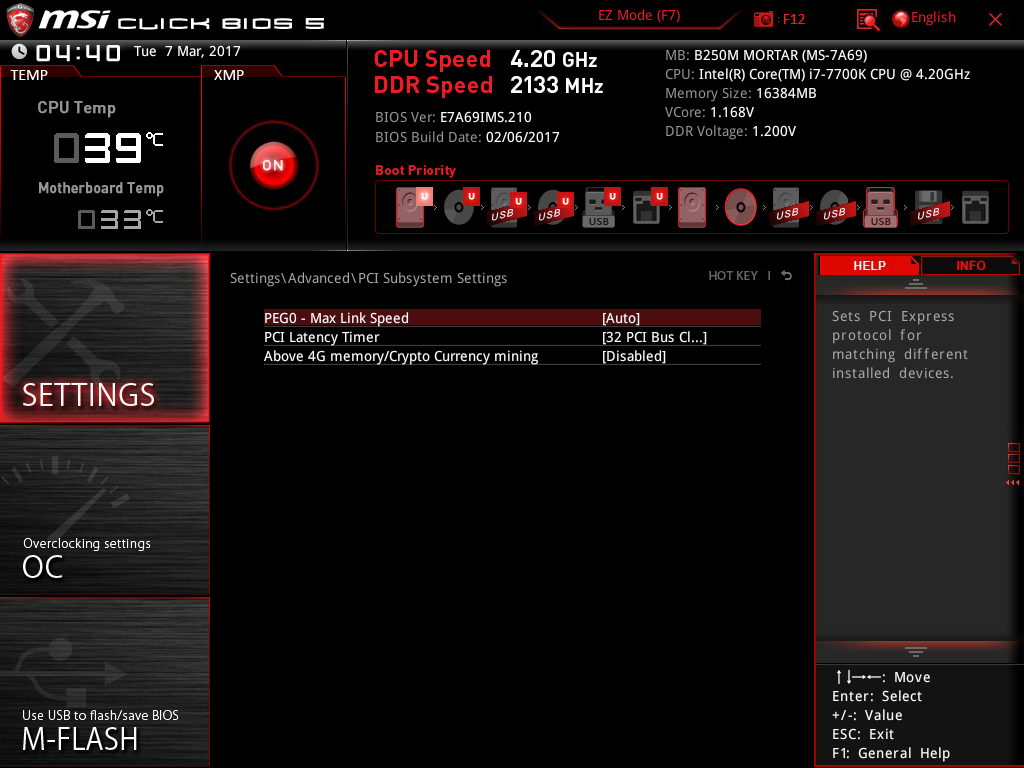Open the OC overclocking settings section
1024x768 pixels.
[105, 511]
